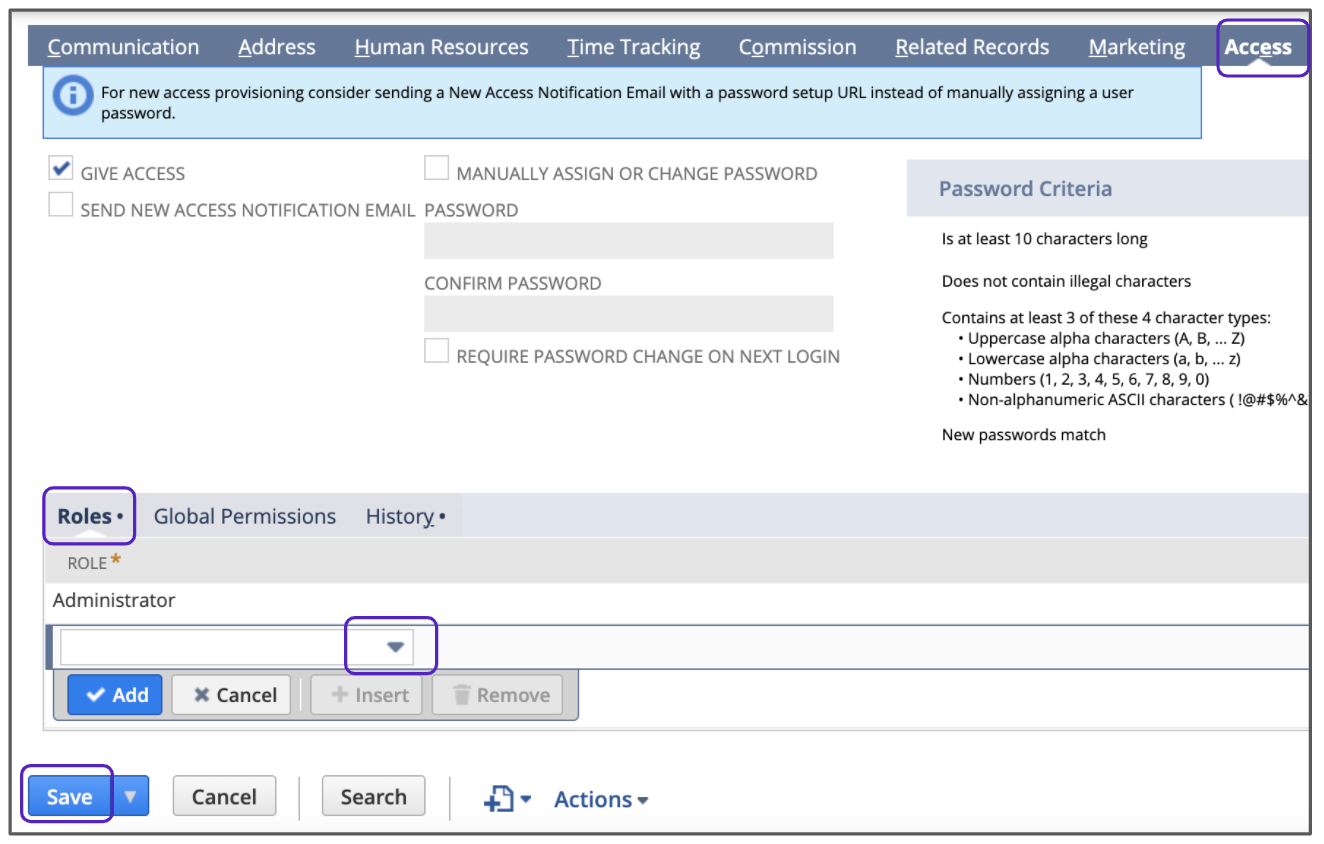Click the Time Tracking tab
This screenshot has width=1324, height=844.
click(x=633, y=47)
